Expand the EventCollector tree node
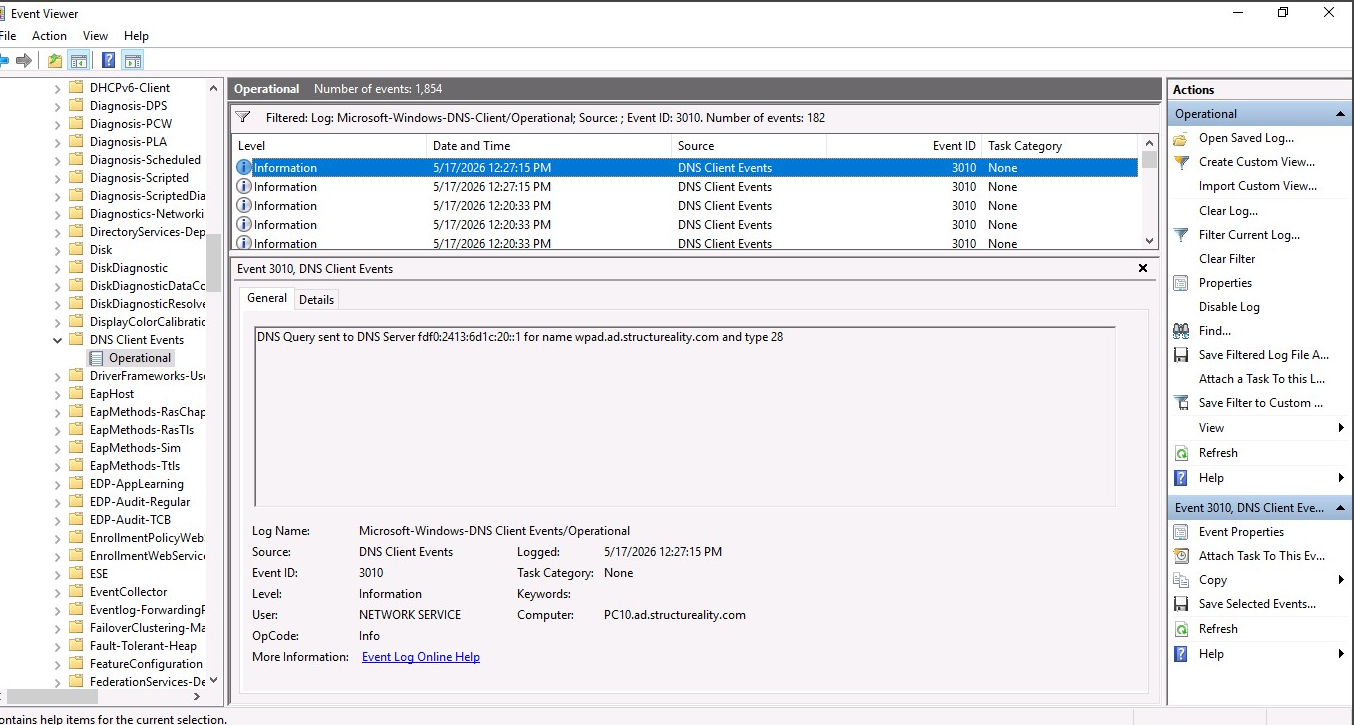The height and width of the screenshot is (725, 1354). 58,592
